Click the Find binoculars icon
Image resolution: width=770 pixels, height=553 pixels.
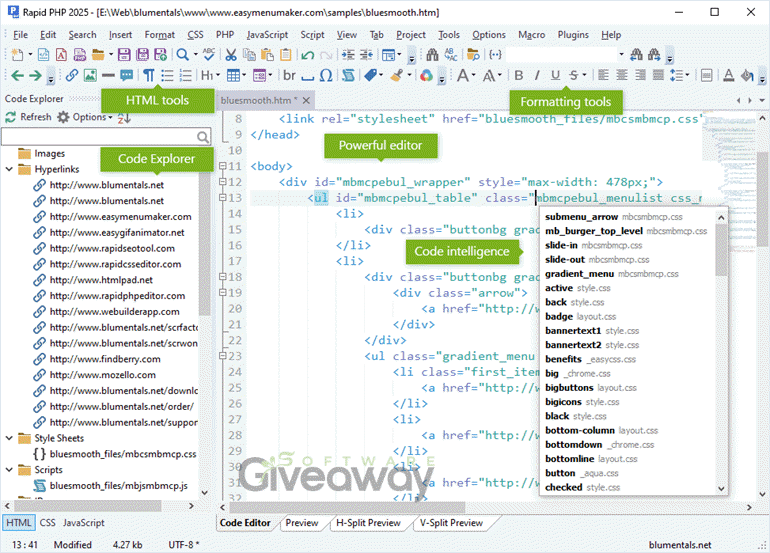[432, 55]
